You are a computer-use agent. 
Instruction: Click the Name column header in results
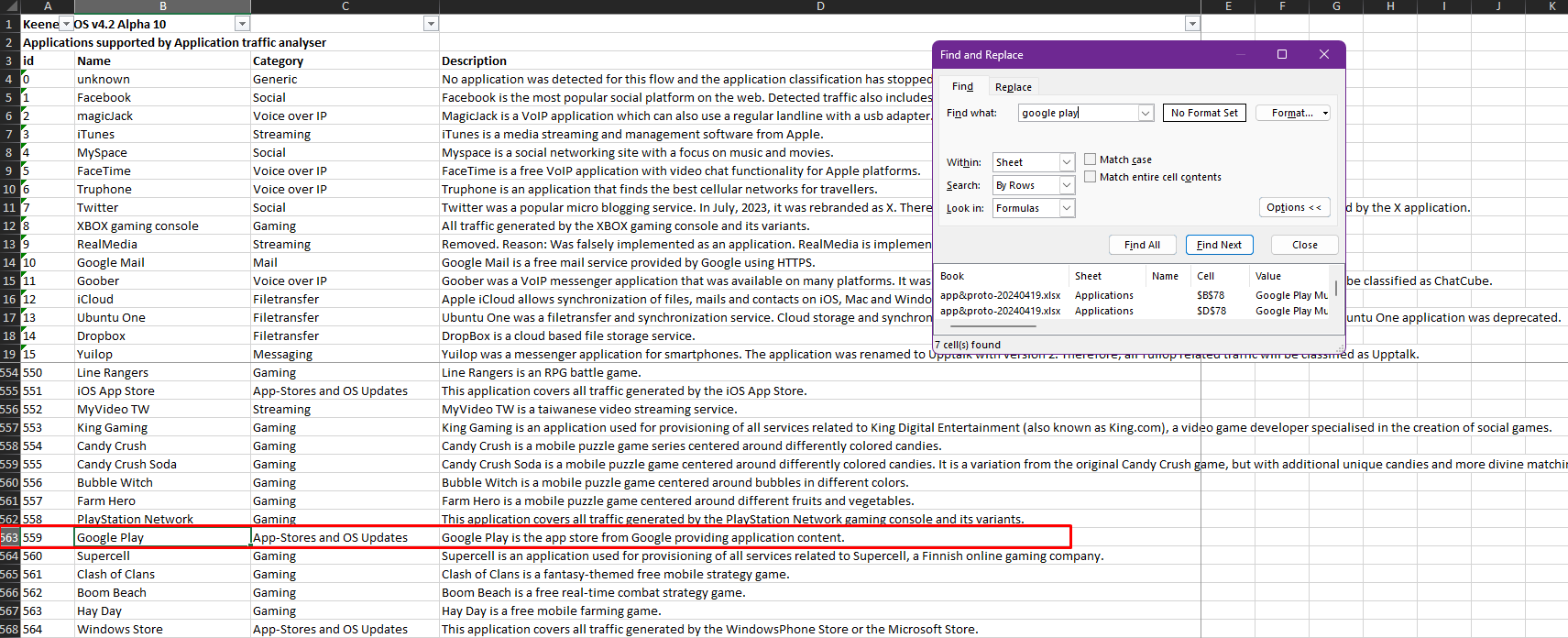(x=1168, y=276)
